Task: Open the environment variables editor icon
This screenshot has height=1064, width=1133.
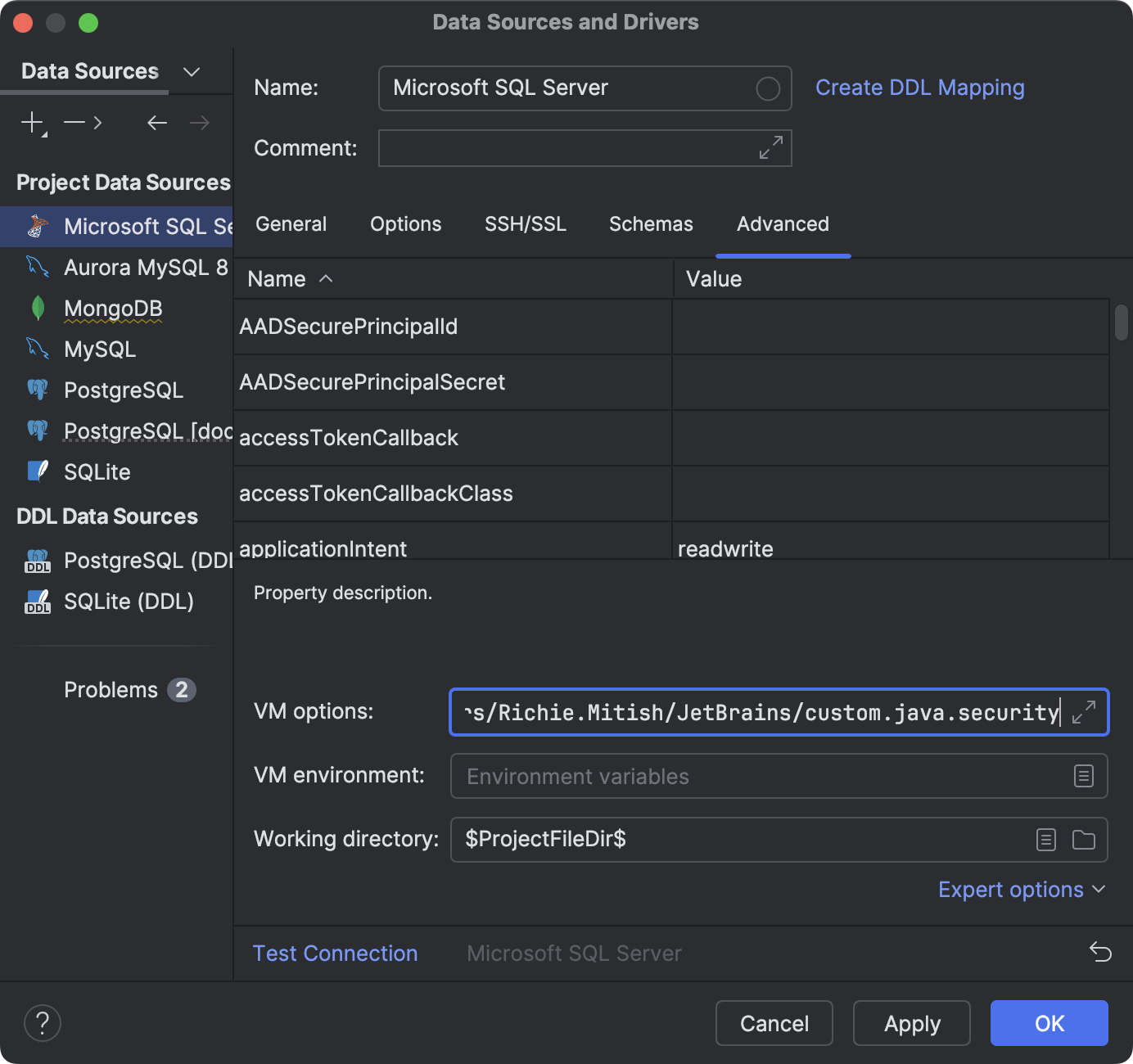Action: click(x=1084, y=776)
